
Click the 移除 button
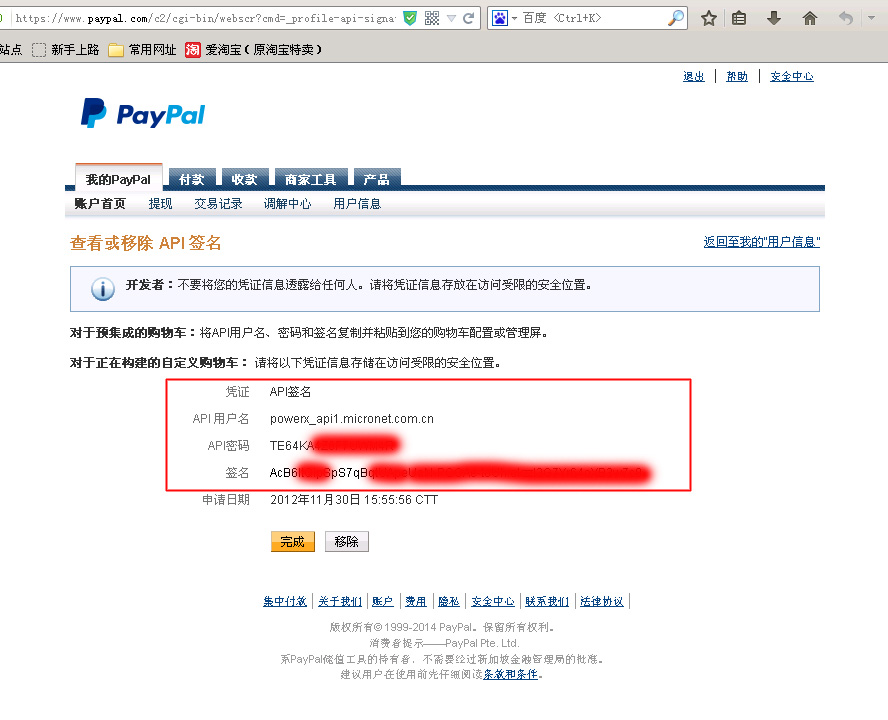click(x=347, y=542)
